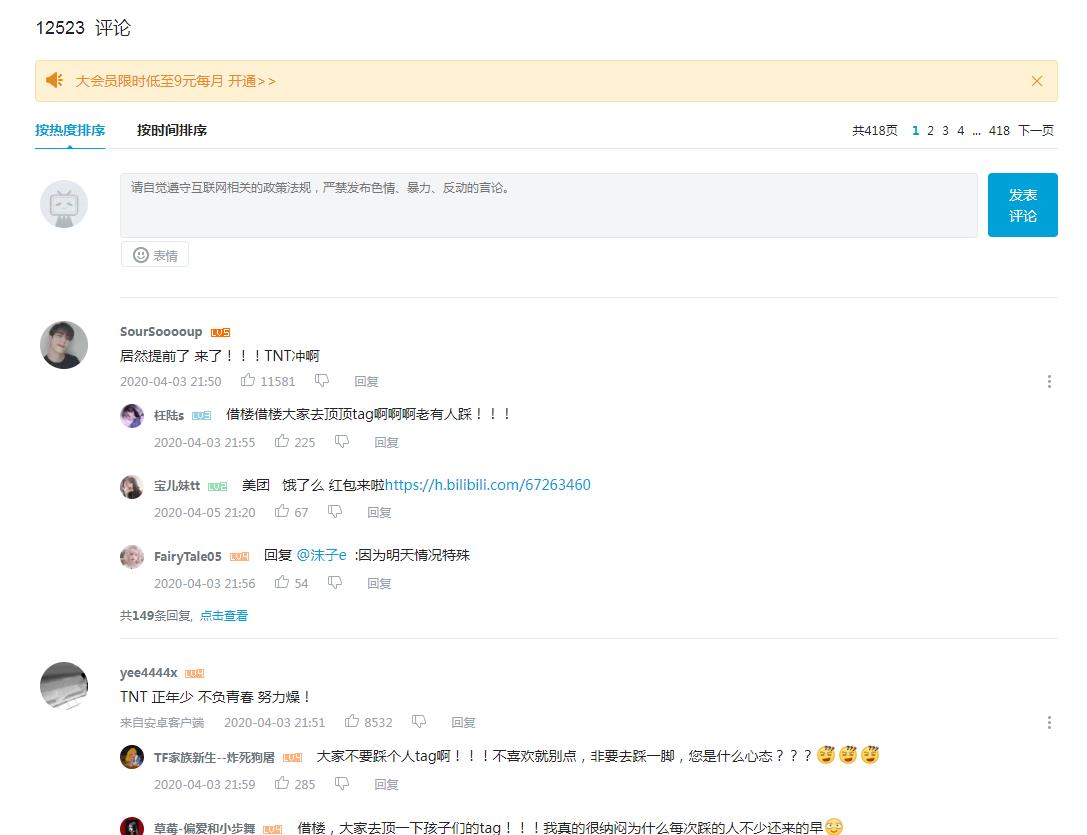Viewport: 1087px width, 835px height.
Task: Jump to last page 418
Action: pyautogui.click(x=999, y=130)
